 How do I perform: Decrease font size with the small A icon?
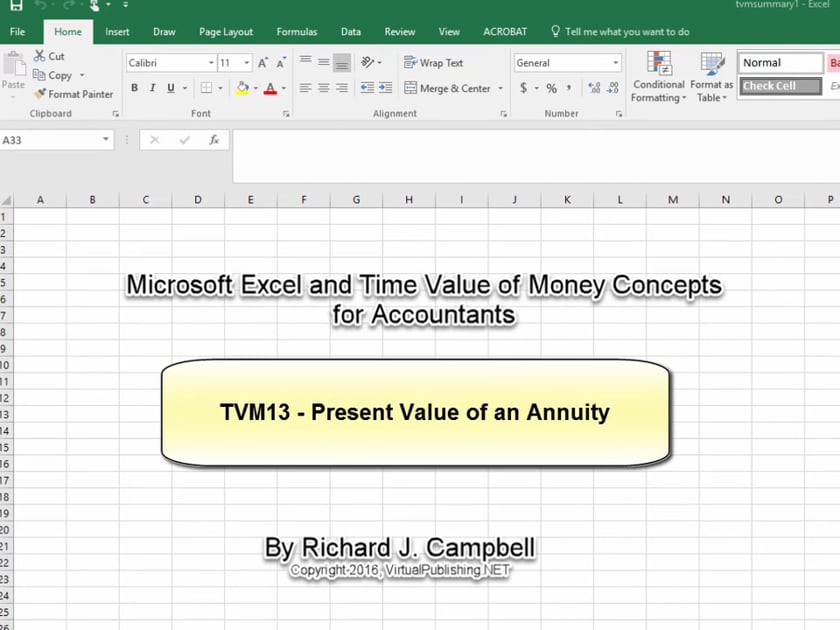[x=281, y=63]
